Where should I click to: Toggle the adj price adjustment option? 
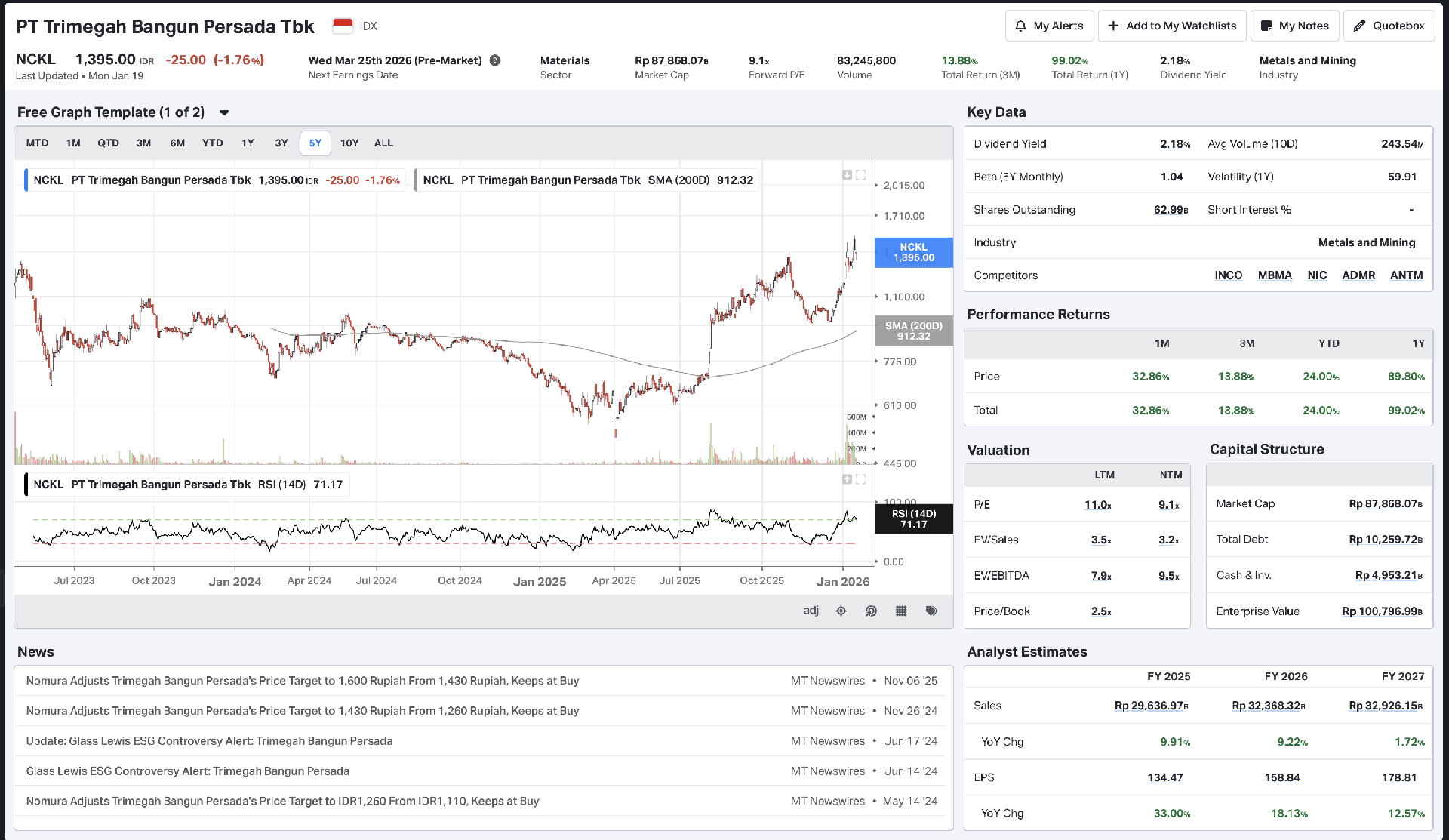[x=811, y=611]
